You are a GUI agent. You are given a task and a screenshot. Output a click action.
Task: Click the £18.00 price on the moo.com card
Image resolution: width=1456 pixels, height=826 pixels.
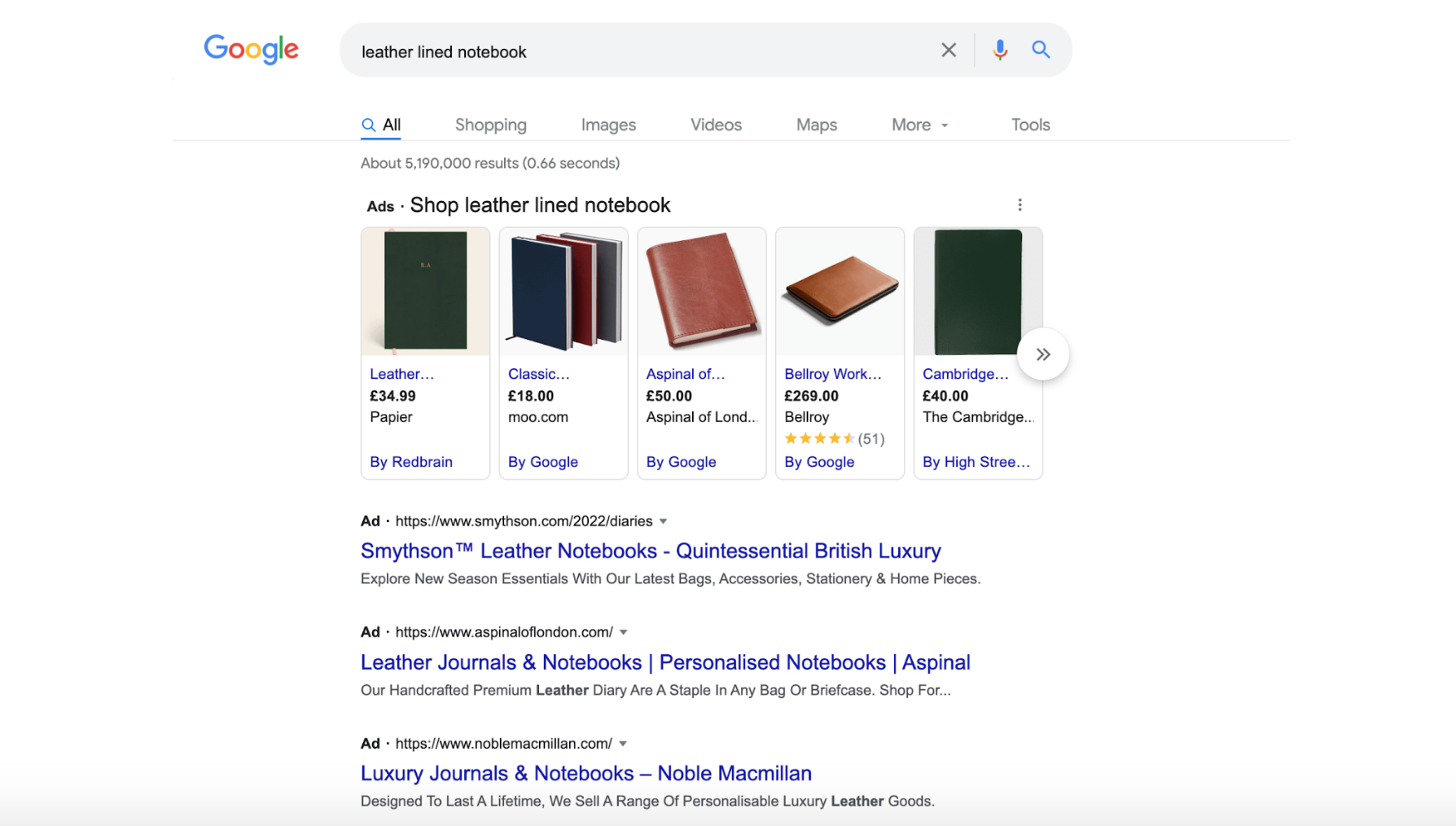[531, 396]
